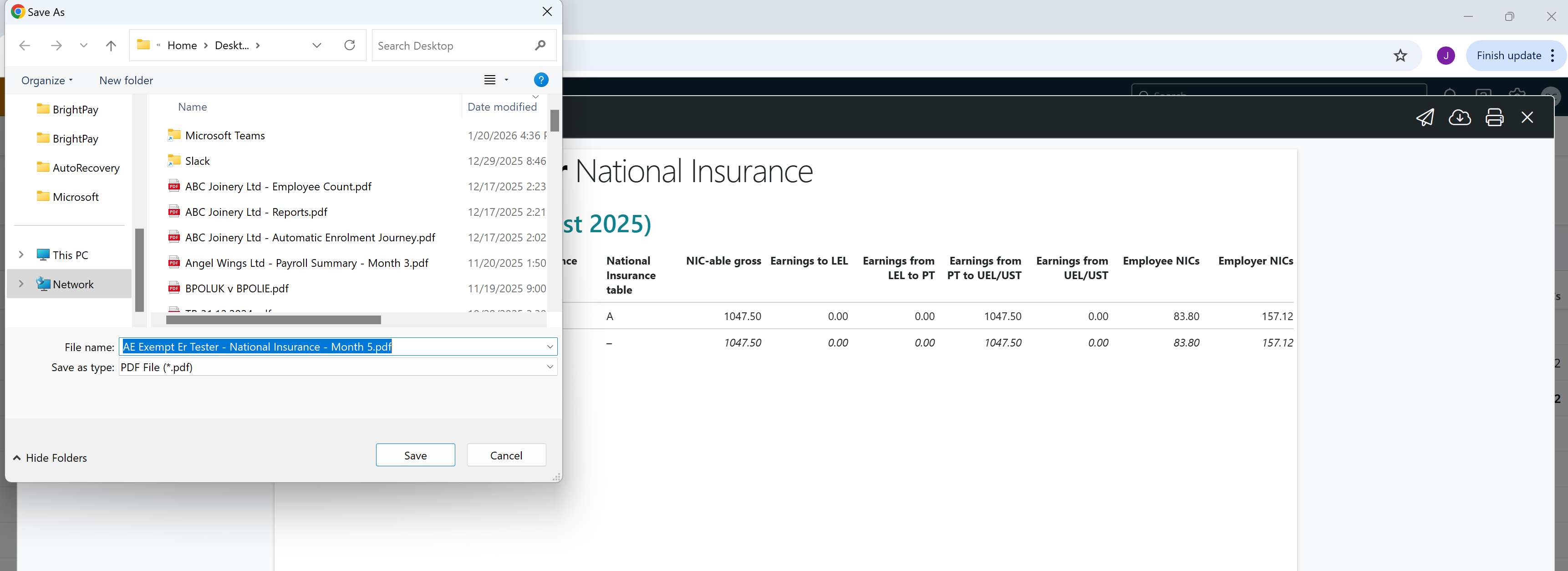Expand the This PC tree node

(21, 255)
